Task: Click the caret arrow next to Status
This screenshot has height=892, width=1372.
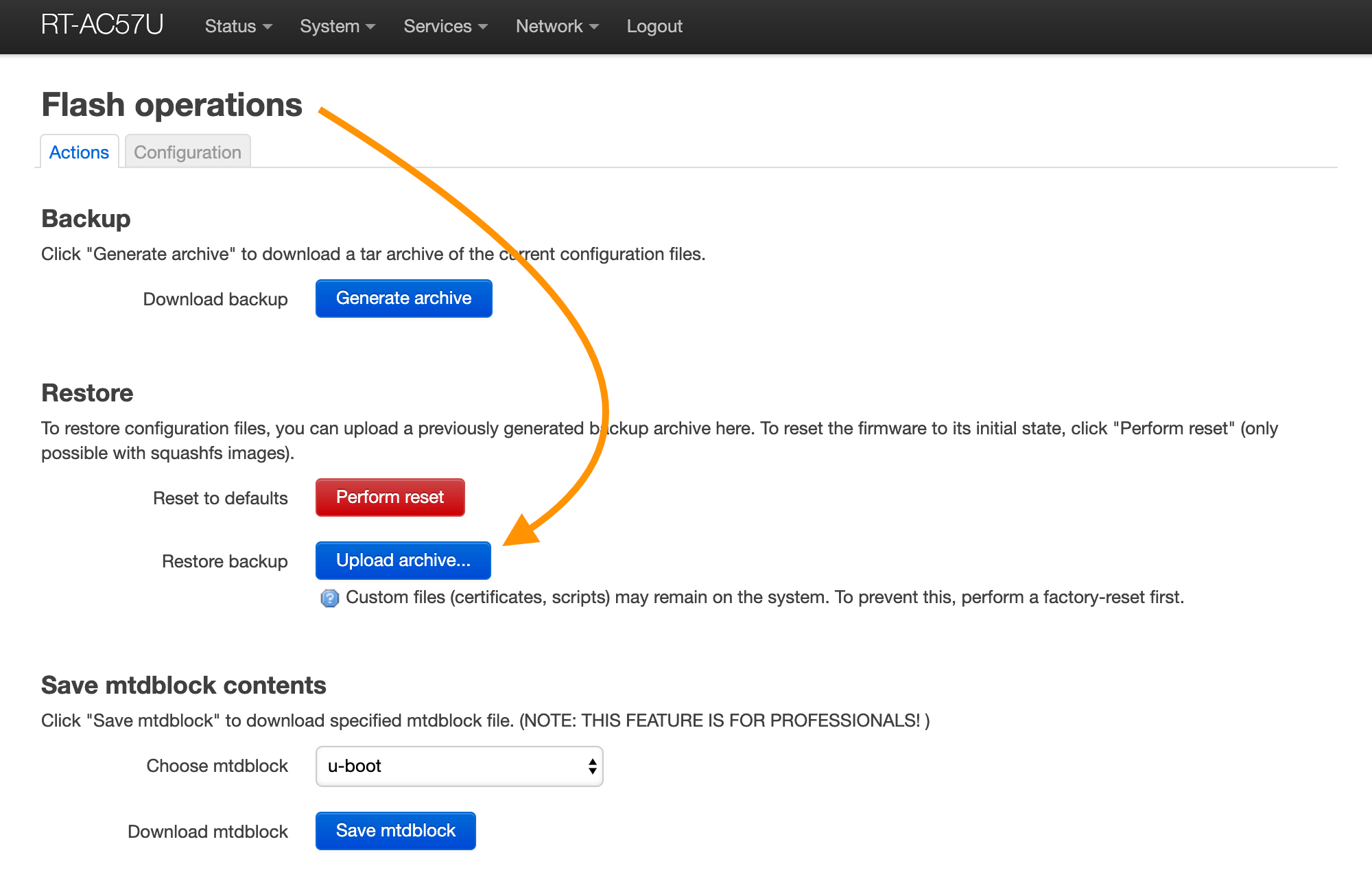Action: pos(268,27)
